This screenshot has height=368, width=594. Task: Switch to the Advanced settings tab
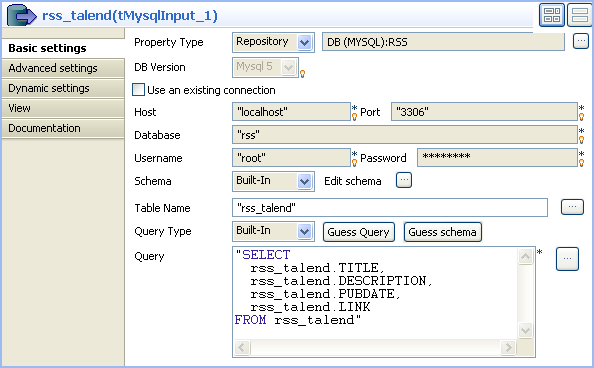(x=63, y=68)
